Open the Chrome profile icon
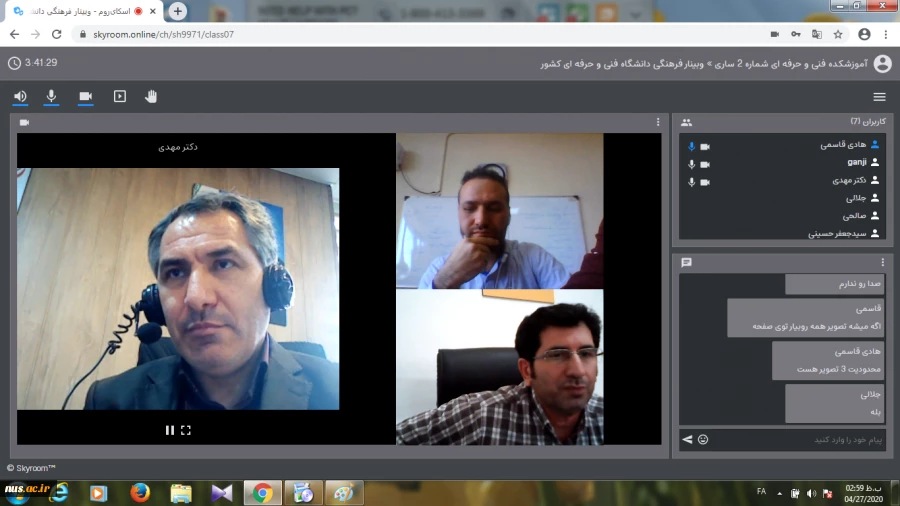 coord(864,34)
